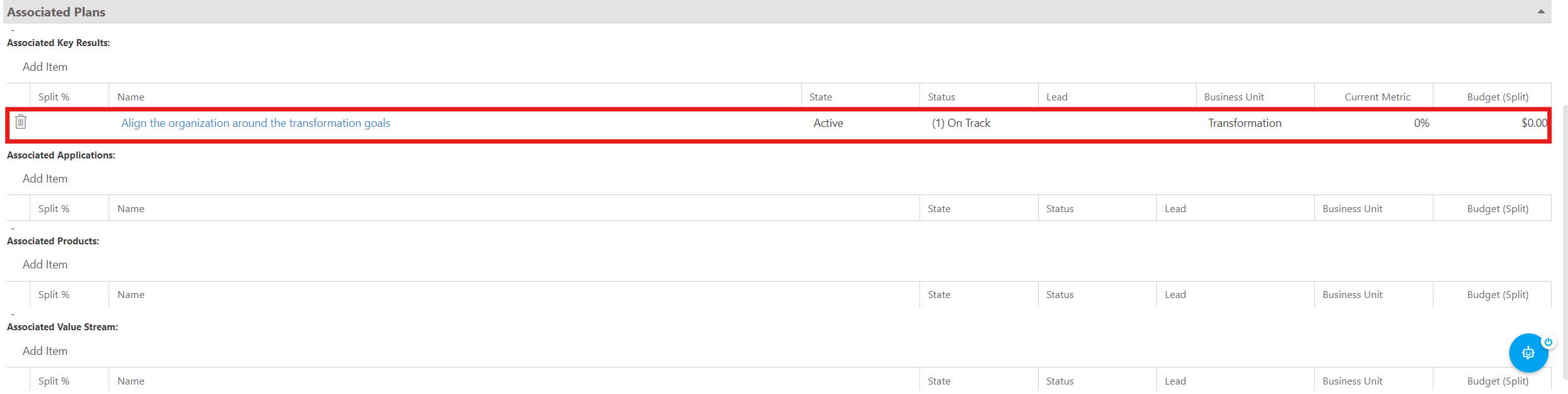Select the Transformation business unit cell

coord(1245,123)
